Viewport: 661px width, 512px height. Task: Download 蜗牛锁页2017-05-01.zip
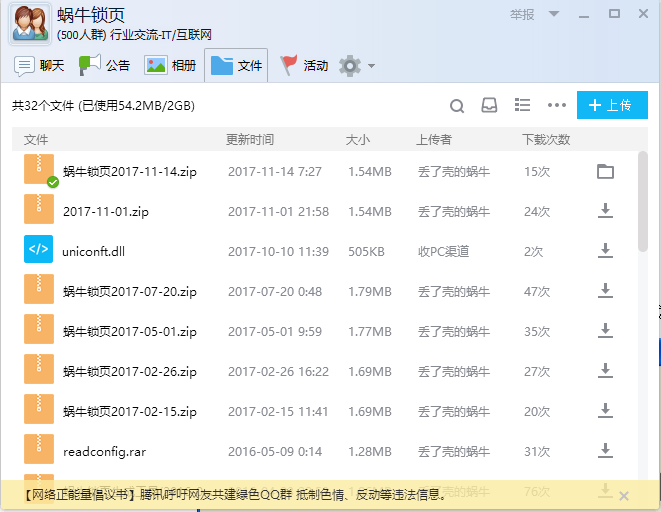point(605,331)
